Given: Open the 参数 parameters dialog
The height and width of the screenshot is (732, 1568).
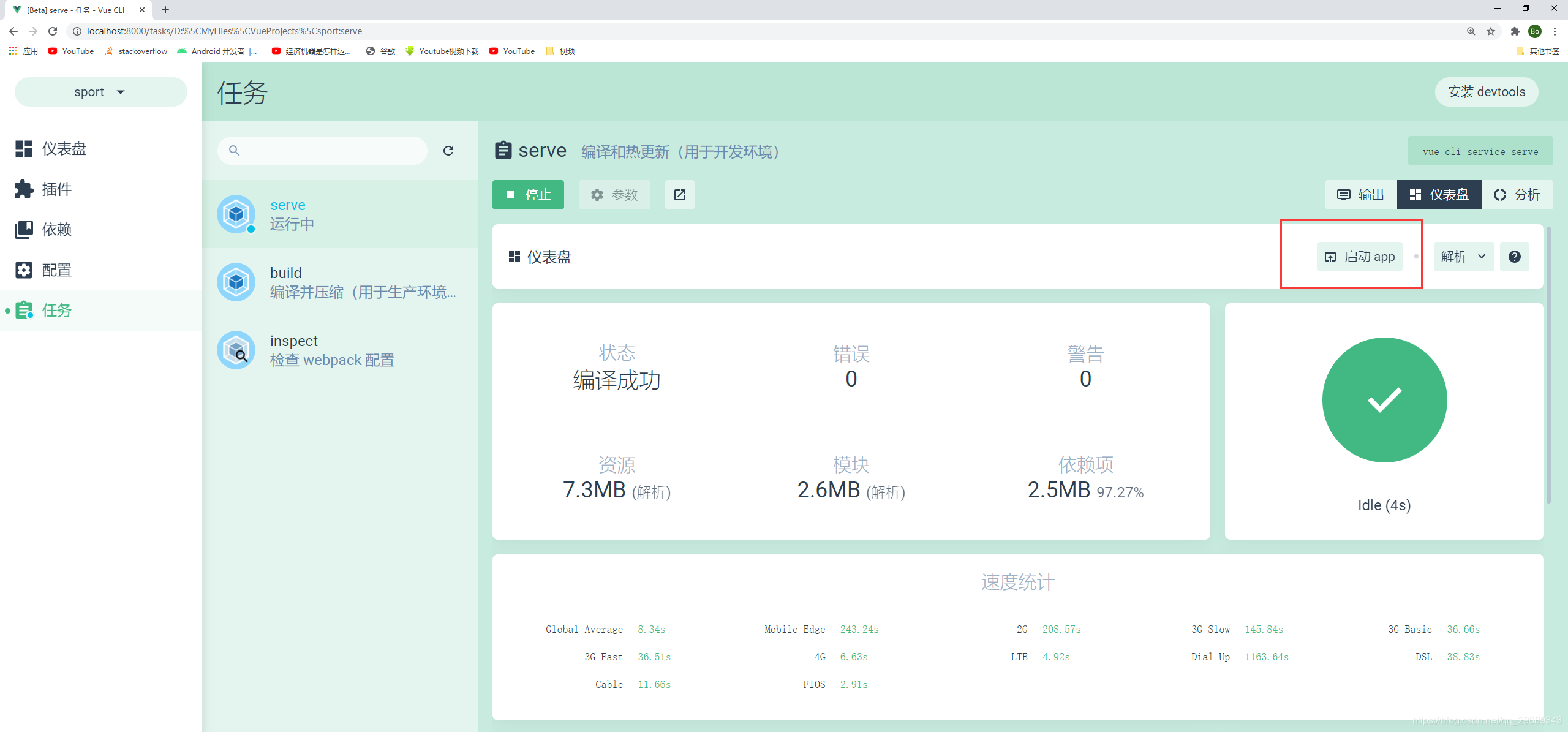Looking at the screenshot, I should [x=614, y=194].
